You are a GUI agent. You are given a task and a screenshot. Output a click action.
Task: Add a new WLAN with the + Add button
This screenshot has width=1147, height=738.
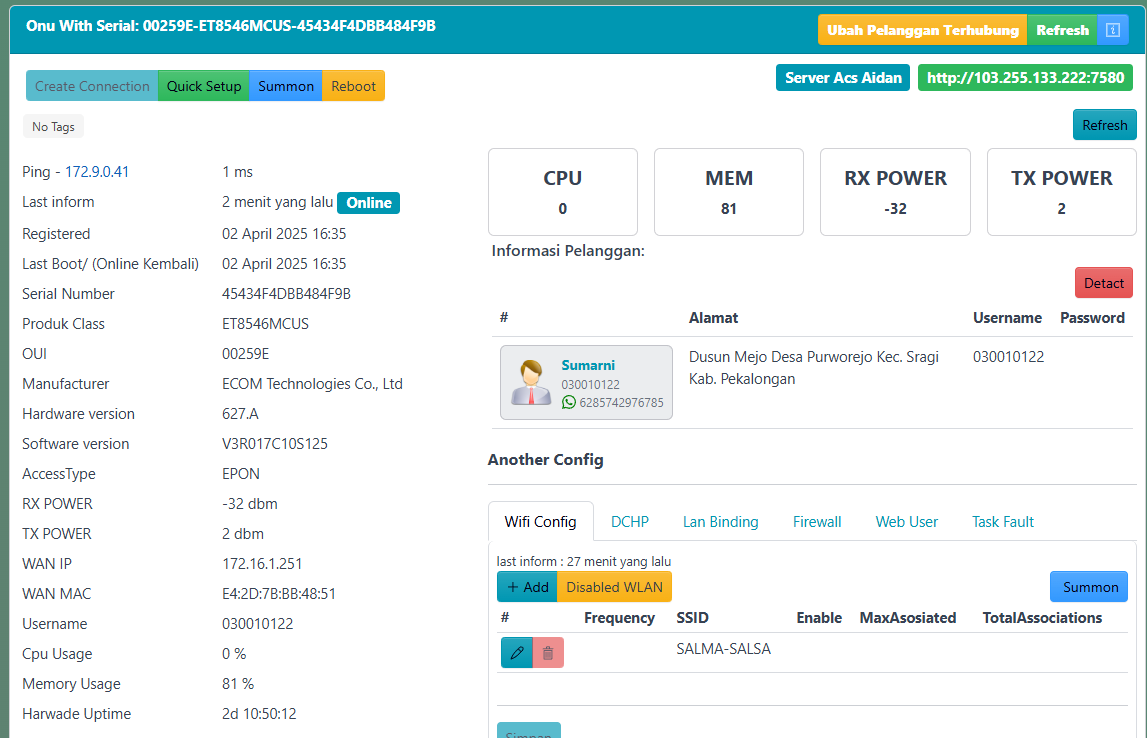pyautogui.click(x=527, y=587)
